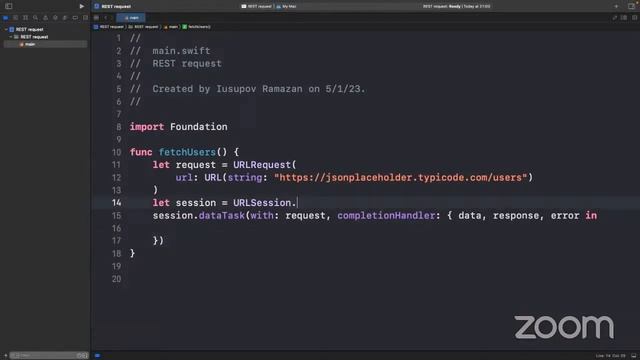Click 'dataTask' on line 15

222,216
